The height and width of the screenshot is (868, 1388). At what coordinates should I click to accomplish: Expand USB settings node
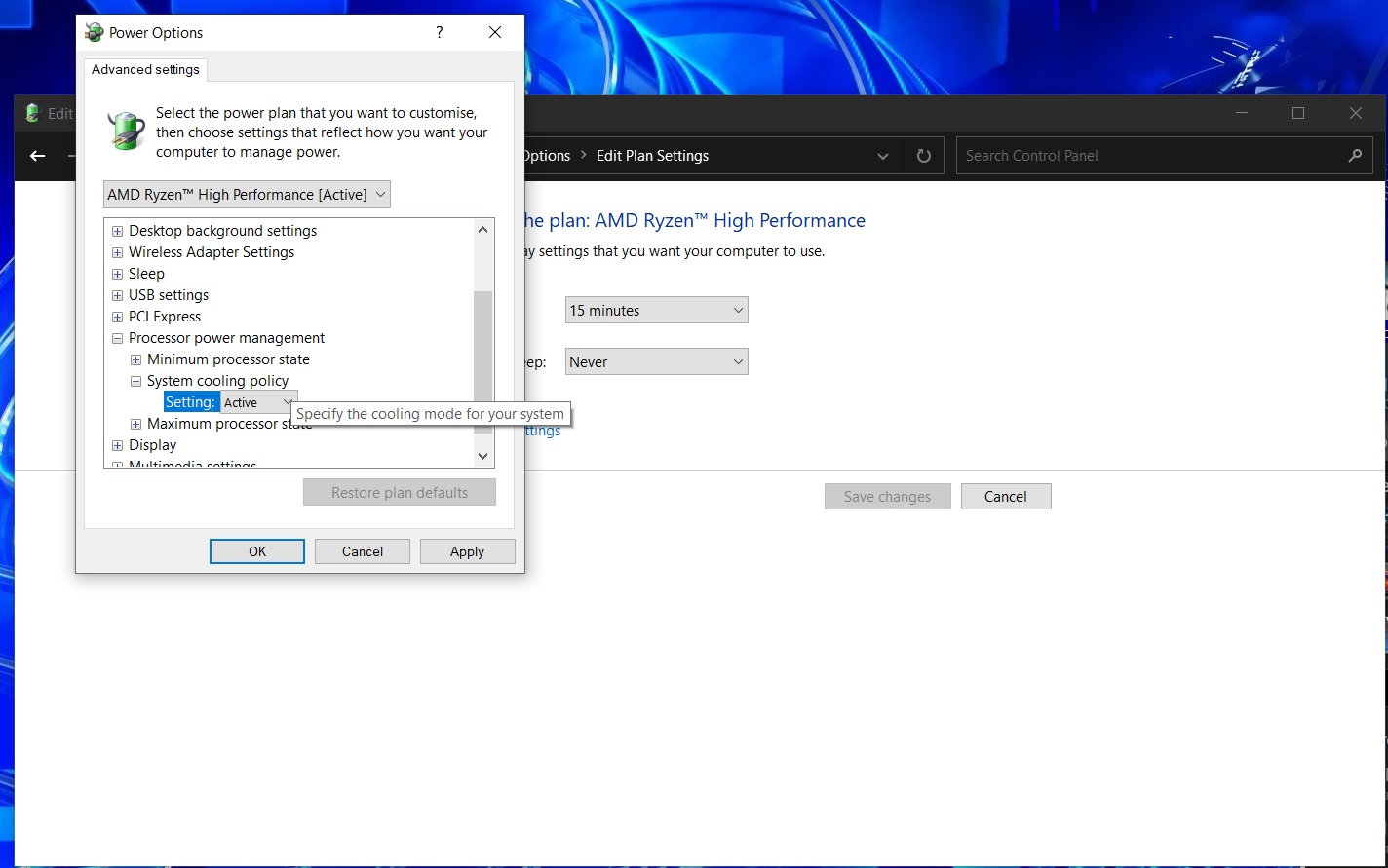point(117,295)
